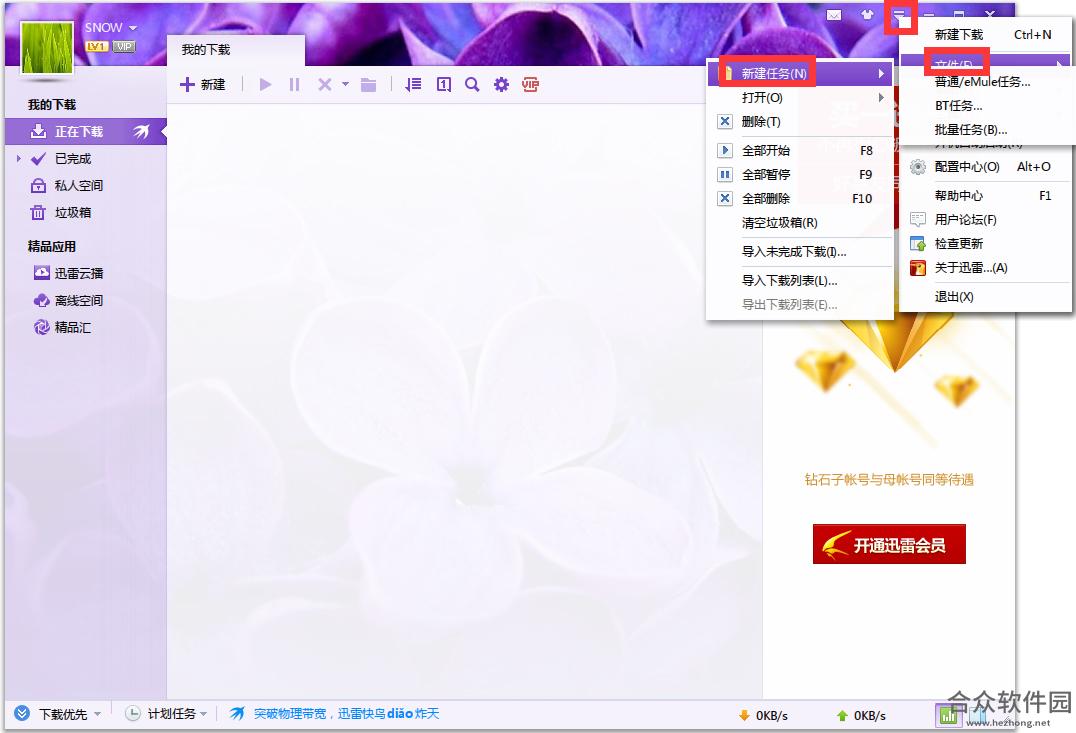Open 帮助中心 from the main menu

pos(987,196)
